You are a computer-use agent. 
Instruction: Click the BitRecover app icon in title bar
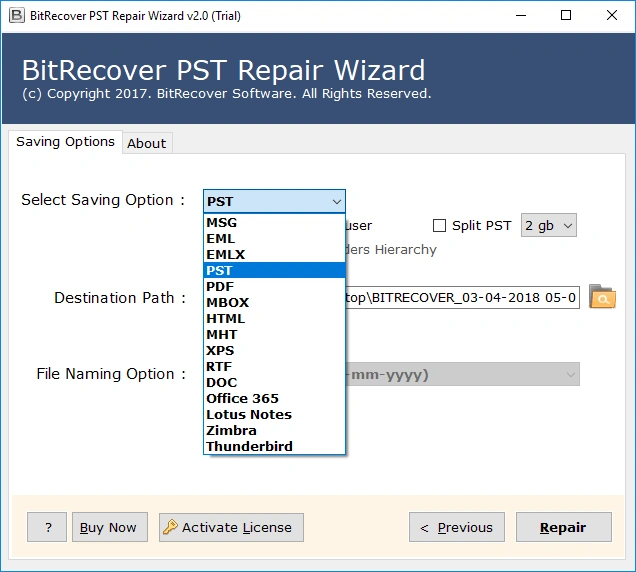(x=15, y=15)
